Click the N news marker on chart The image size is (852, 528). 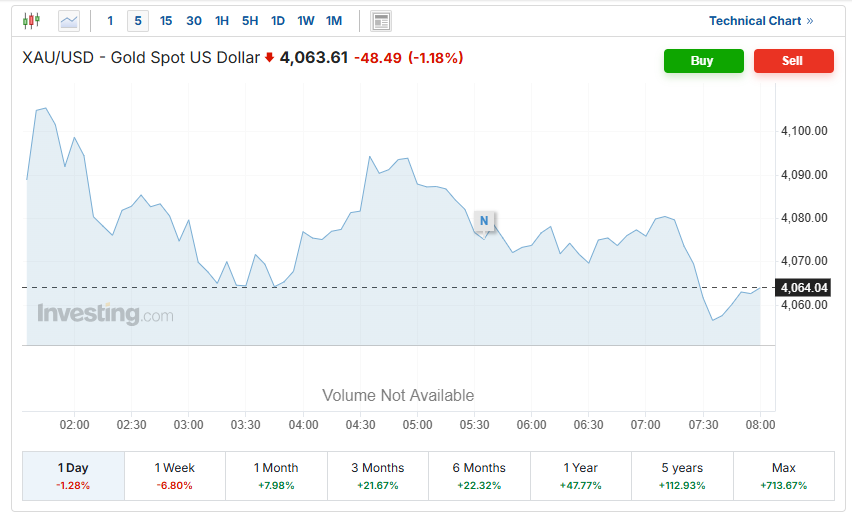[484, 220]
